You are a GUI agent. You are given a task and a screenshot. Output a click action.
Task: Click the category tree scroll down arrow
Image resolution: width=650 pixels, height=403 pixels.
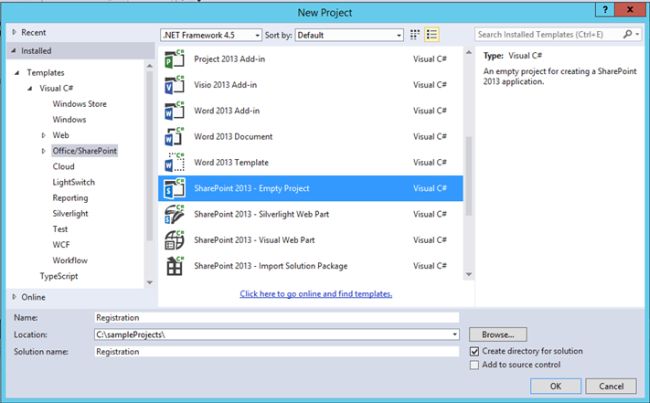coord(150,283)
